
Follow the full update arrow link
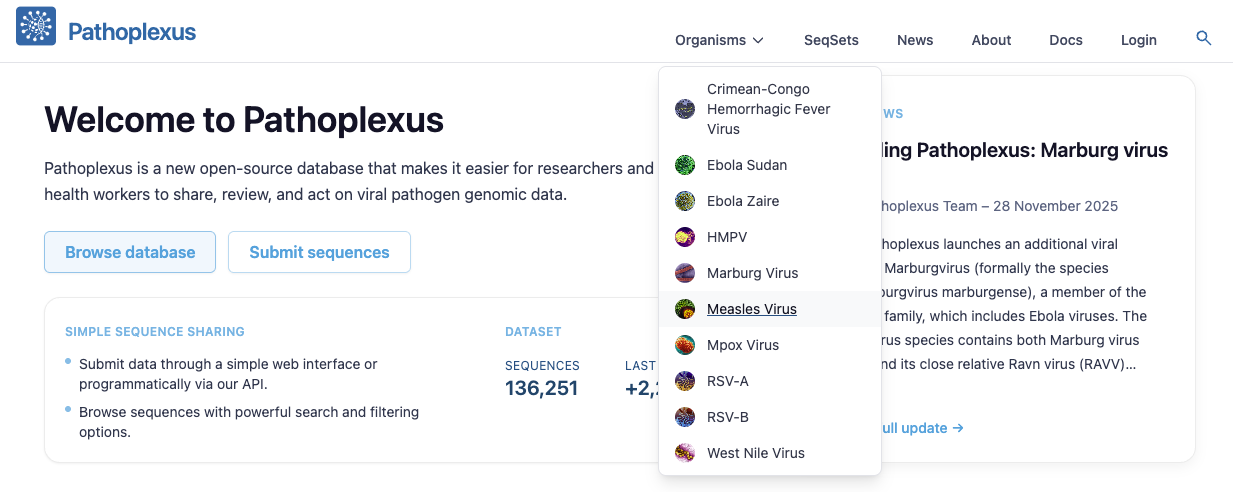click(920, 428)
